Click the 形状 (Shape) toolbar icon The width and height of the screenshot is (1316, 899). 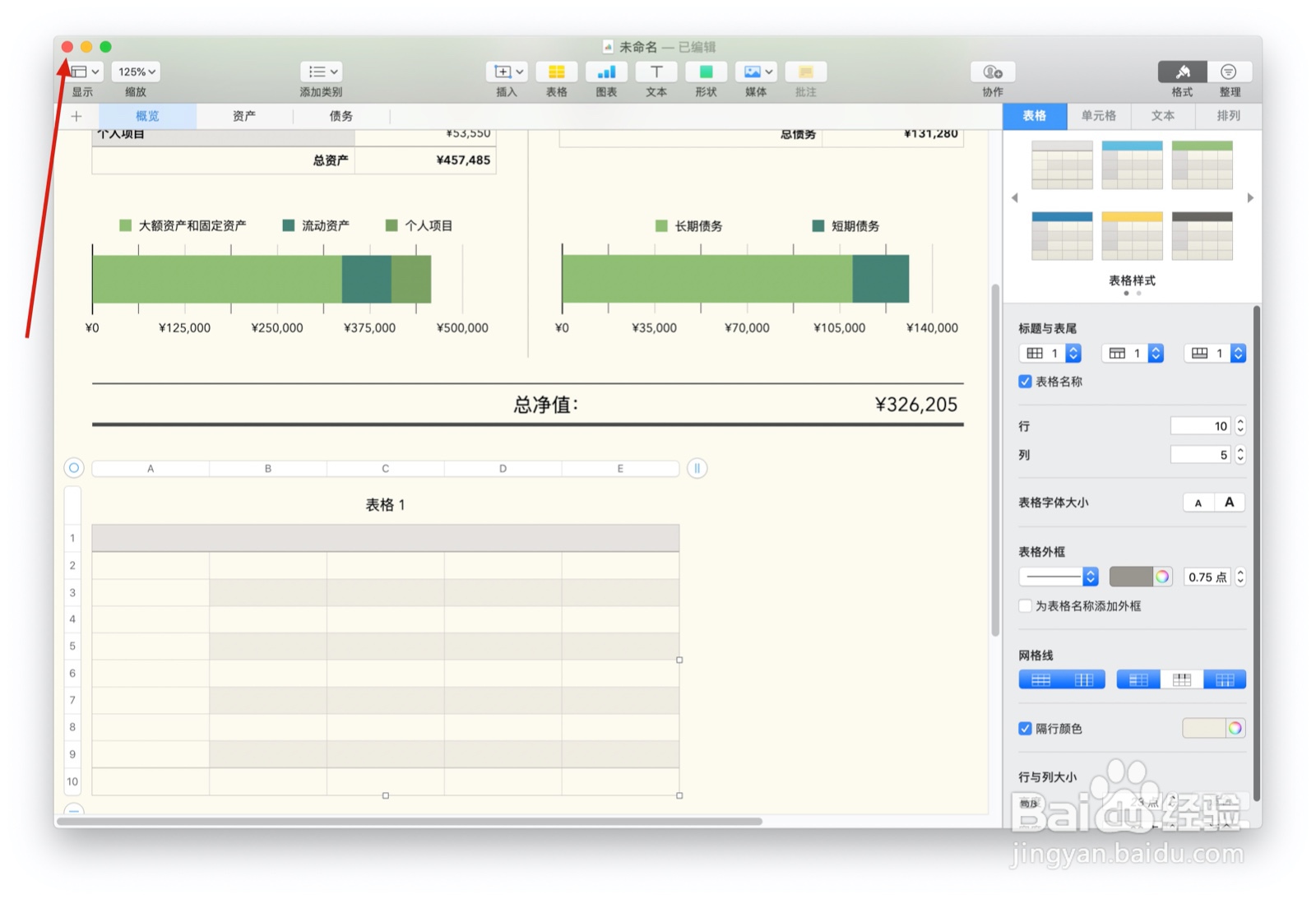click(x=706, y=72)
